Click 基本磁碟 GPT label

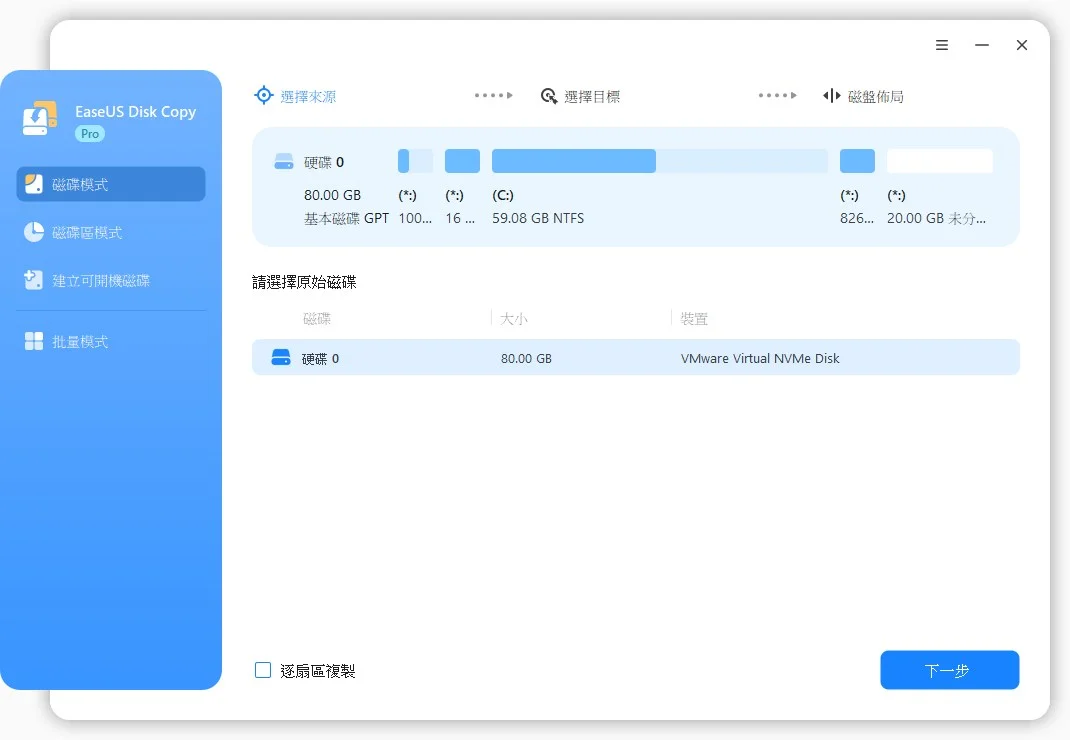tap(346, 218)
